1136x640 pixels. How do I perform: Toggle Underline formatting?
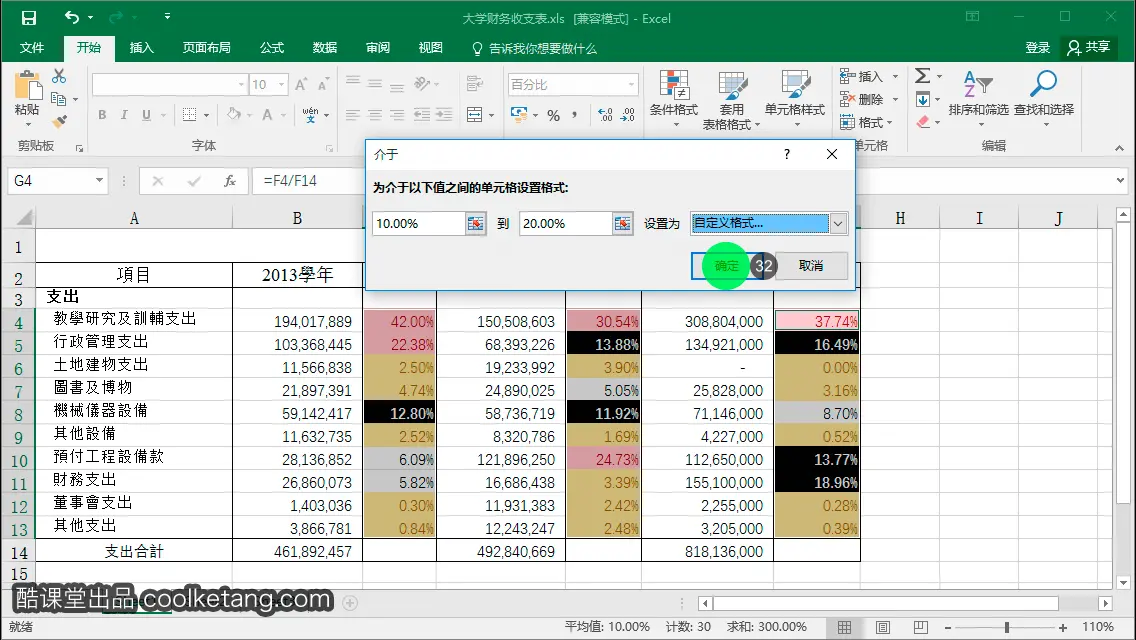146,115
